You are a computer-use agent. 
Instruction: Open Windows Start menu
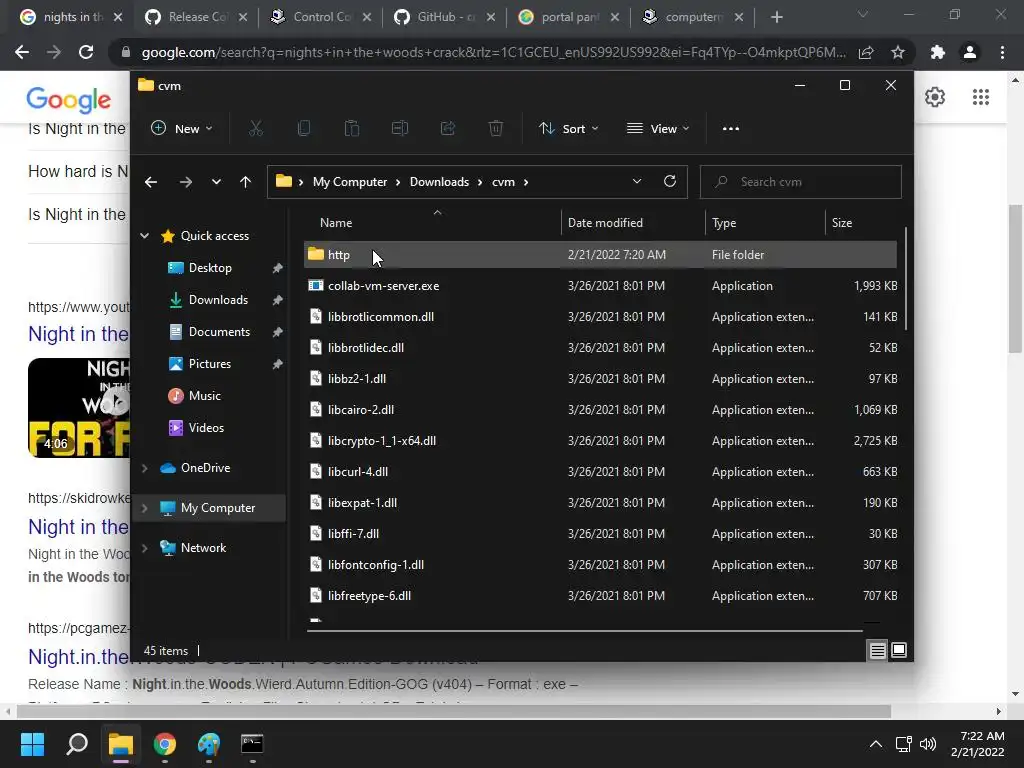[32, 744]
